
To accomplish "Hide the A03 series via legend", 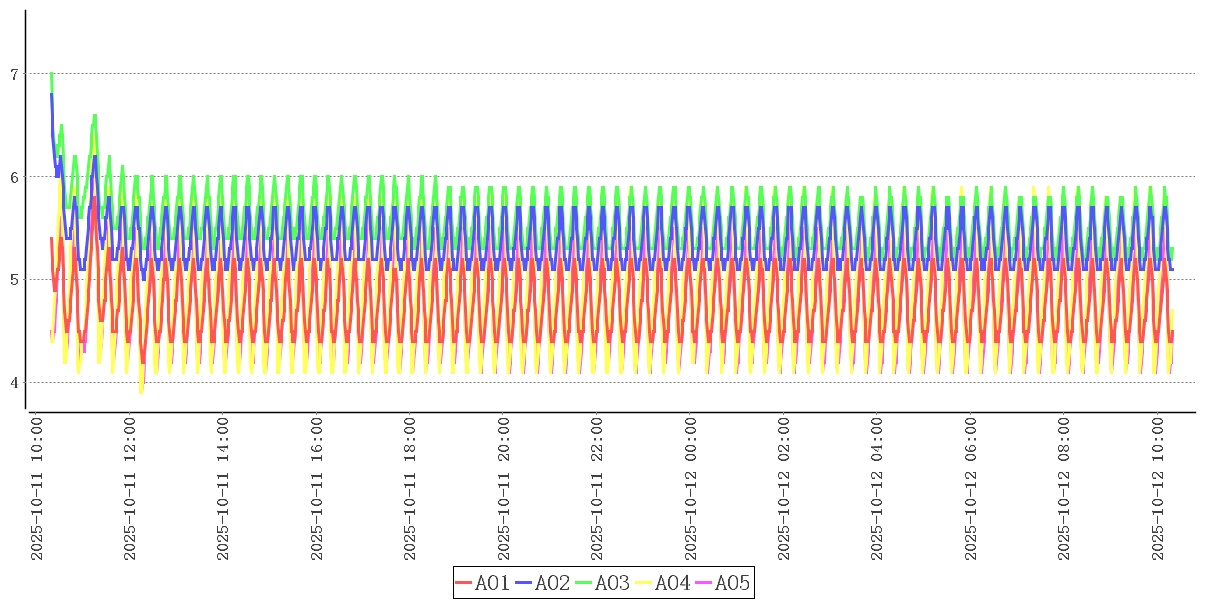I will (x=612, y=583).
